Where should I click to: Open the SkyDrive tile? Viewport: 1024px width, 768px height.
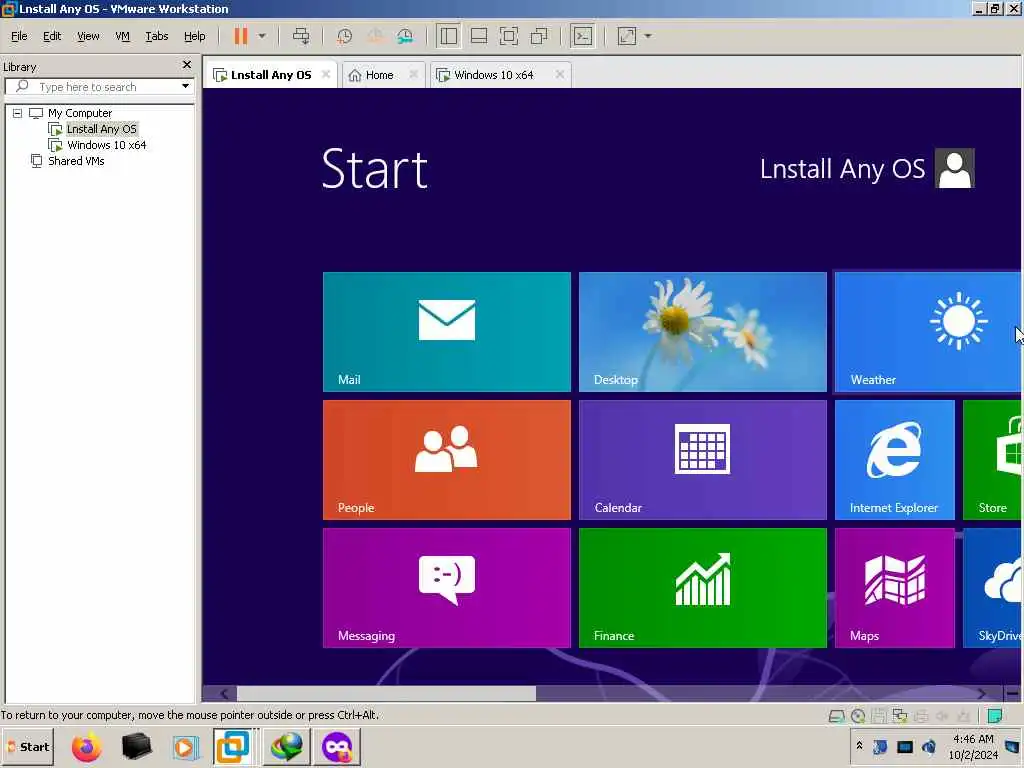tap(991, 588)
